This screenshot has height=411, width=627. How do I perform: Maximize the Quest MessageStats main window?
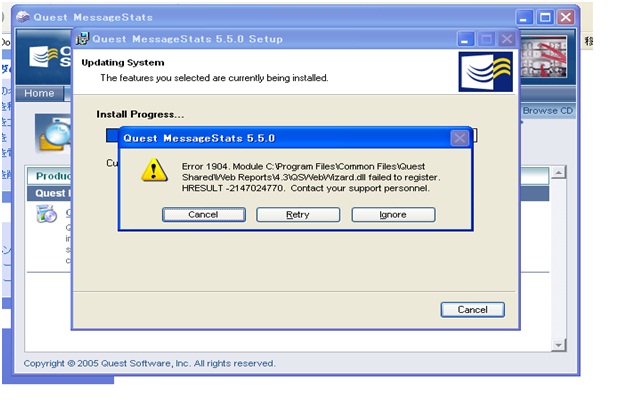(x=545, y=17)
